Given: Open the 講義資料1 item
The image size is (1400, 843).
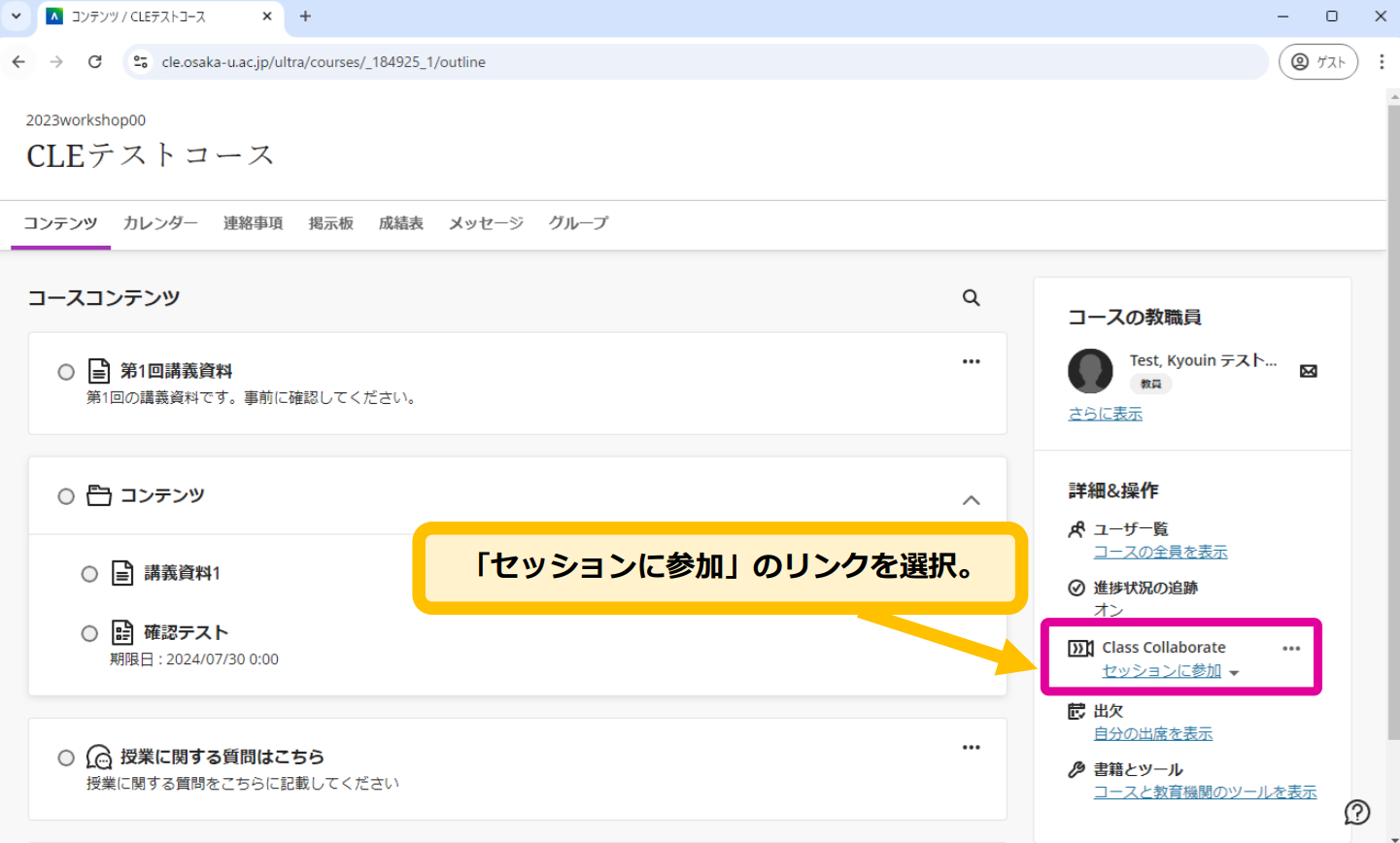Looking at the screenshot, I should click(x=182, y=573).
